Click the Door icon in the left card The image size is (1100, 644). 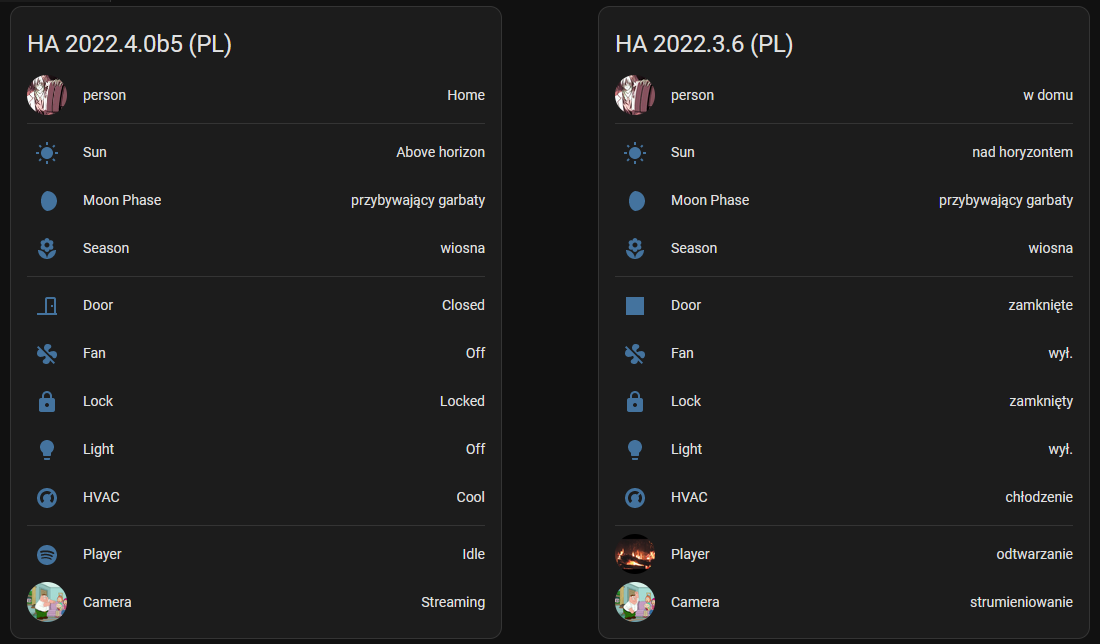(x=46, y=305)
